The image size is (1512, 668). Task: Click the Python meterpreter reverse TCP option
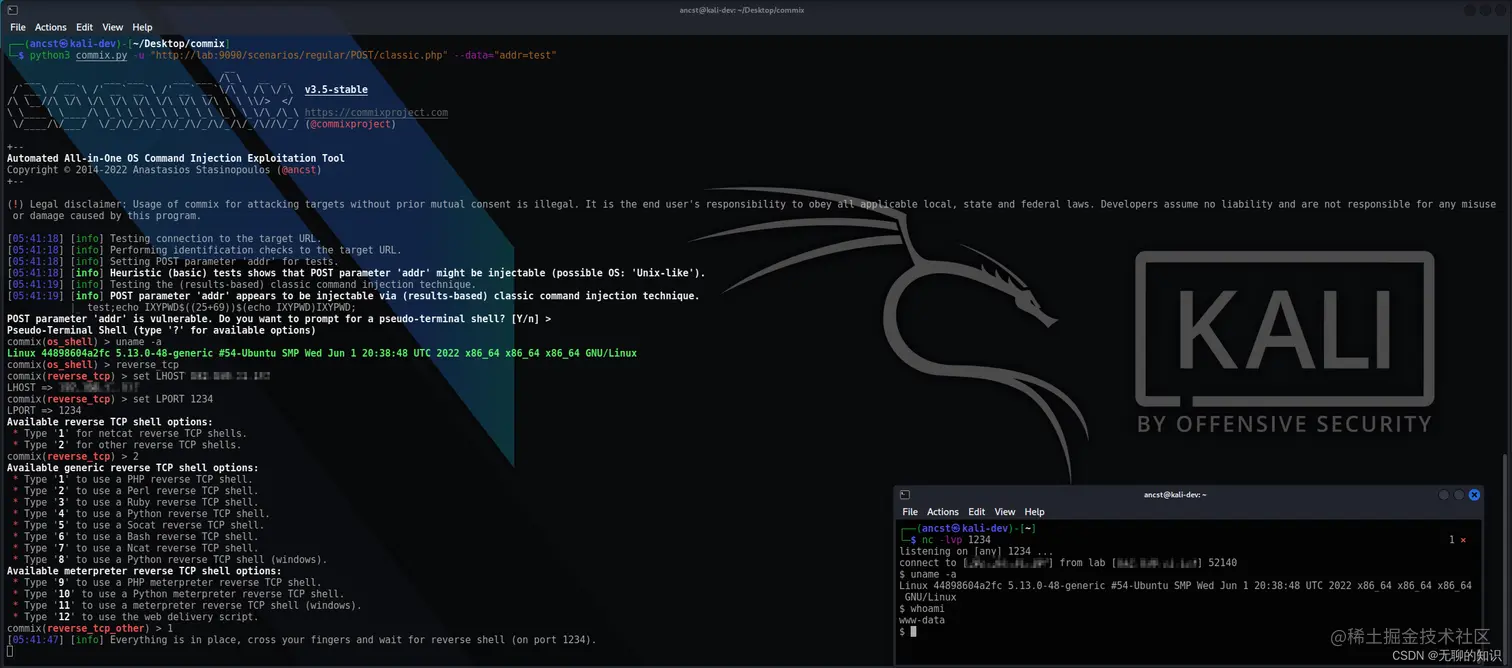click(178, 594)
